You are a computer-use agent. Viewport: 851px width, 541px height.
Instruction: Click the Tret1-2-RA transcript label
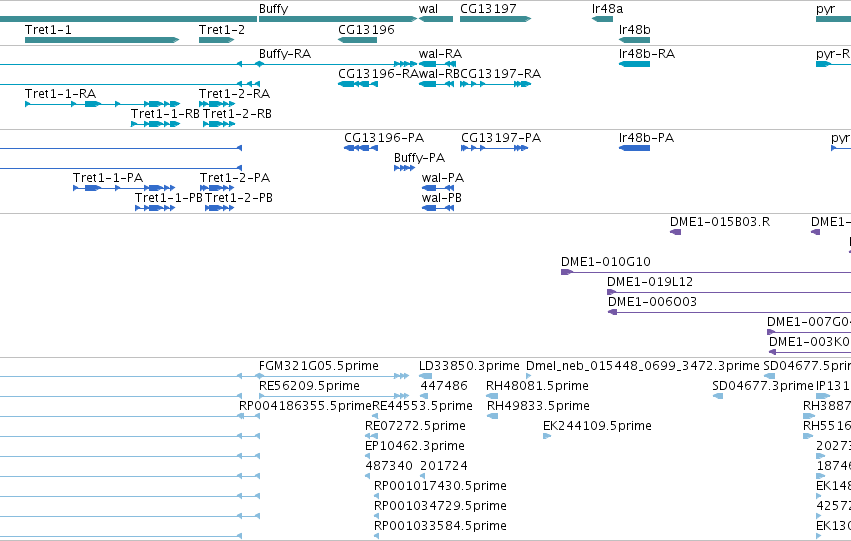tap(234, 93)
